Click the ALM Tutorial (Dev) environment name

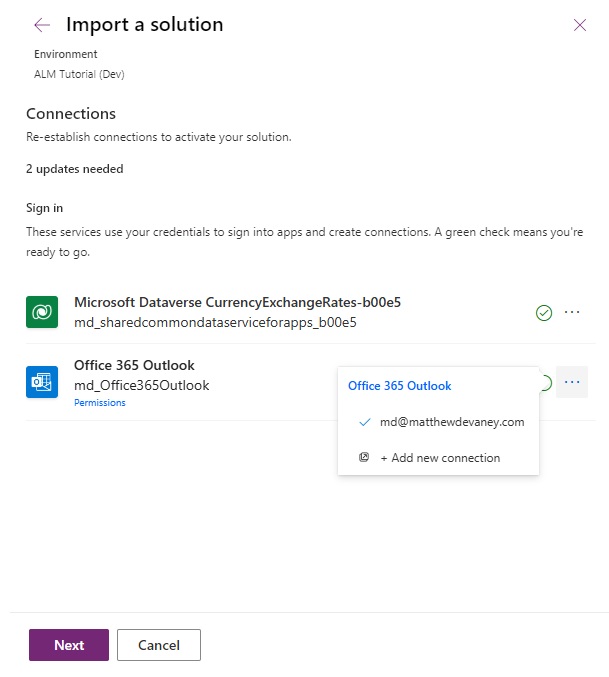(79, 74)
